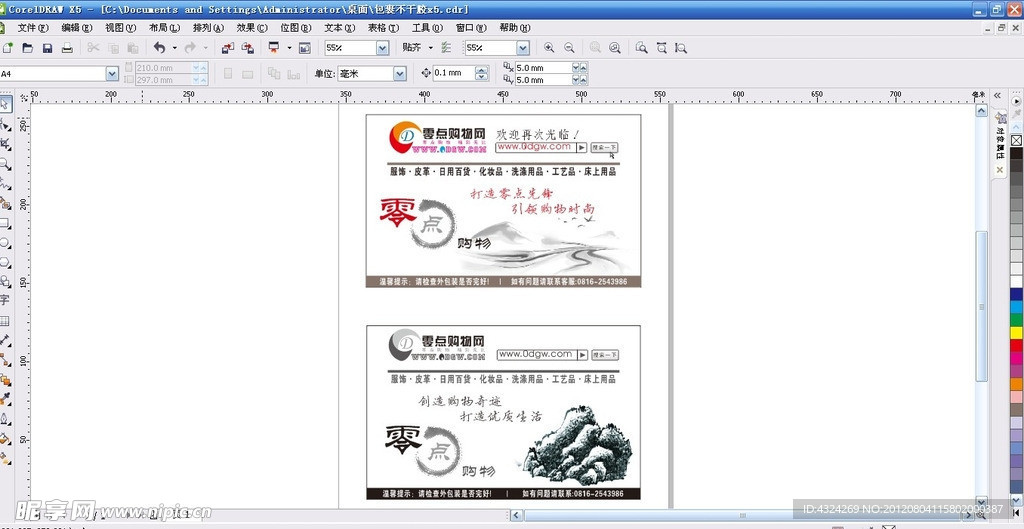The width and height of the screenshot is (1024, 529).
Task: Open the 窗口(W) menu
Action: (x=471, y=28)
